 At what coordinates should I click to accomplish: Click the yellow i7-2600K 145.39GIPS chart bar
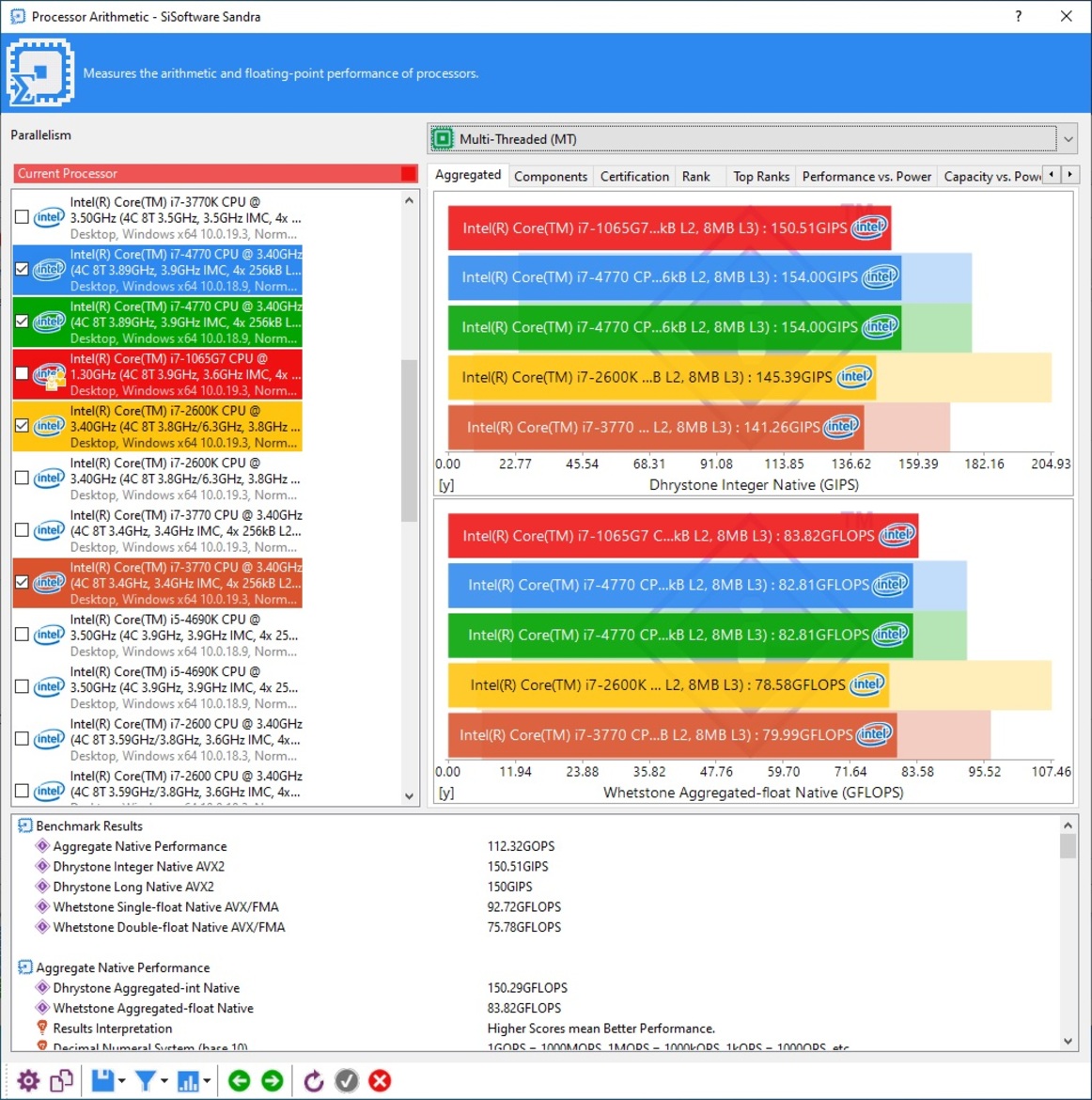pos(663,377)
